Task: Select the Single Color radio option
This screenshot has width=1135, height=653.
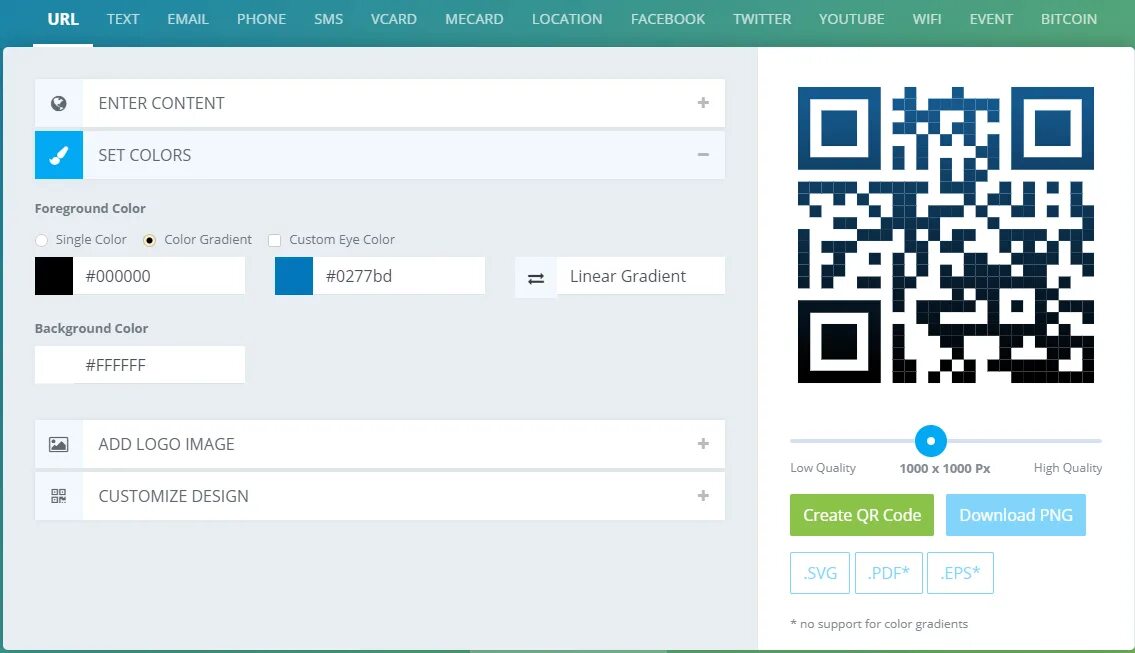Action: [41, 240]
